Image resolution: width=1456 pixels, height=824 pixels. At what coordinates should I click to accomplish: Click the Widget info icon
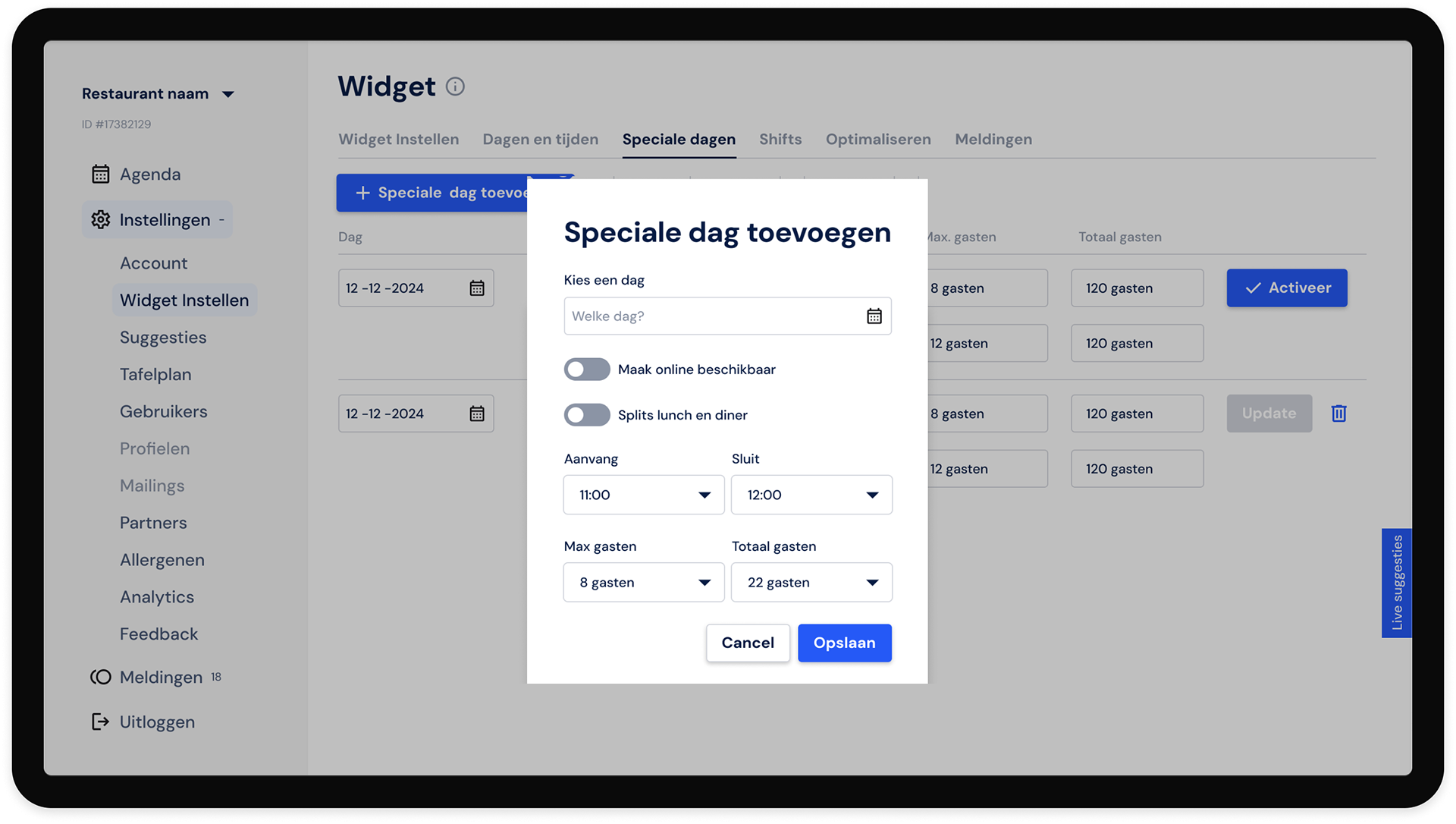tap(455, 86)
